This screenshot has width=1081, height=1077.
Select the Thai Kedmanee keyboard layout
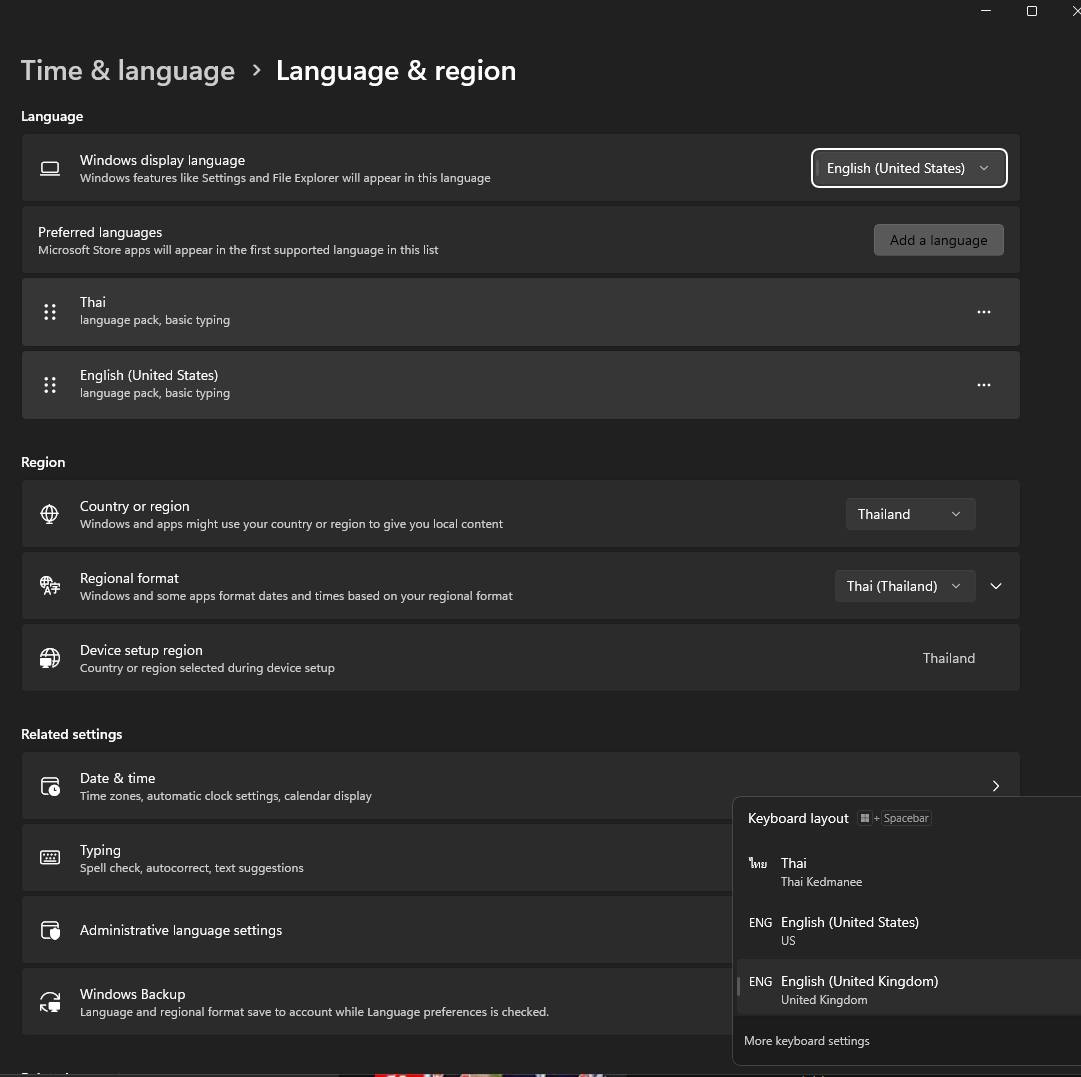click(x=909, y=872)
